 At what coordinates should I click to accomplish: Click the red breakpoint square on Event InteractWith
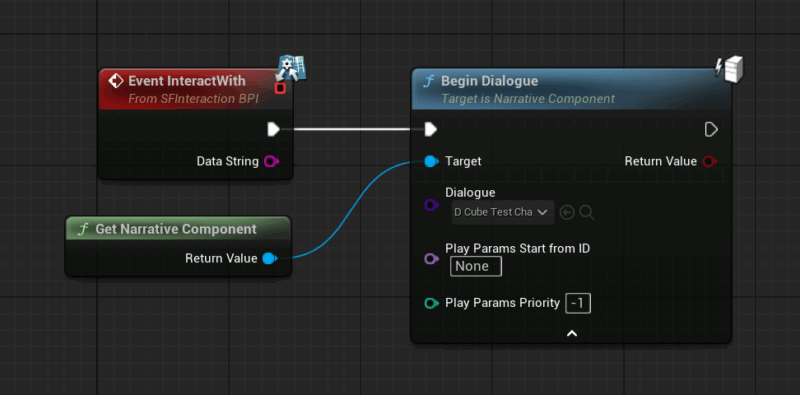pyautogui.click(x=280, y=88)
